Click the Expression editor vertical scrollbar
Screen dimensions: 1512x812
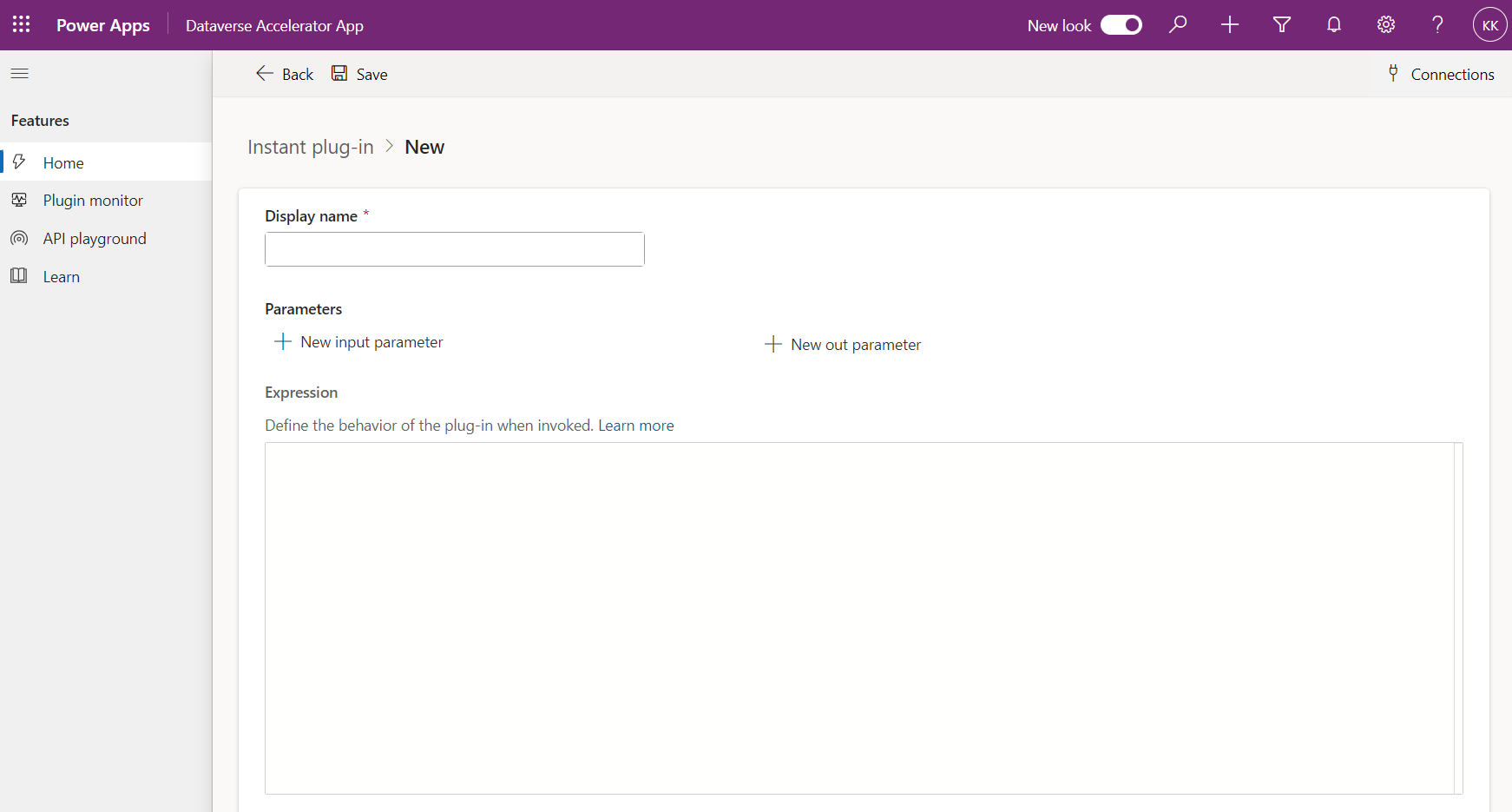[1458, 618]
